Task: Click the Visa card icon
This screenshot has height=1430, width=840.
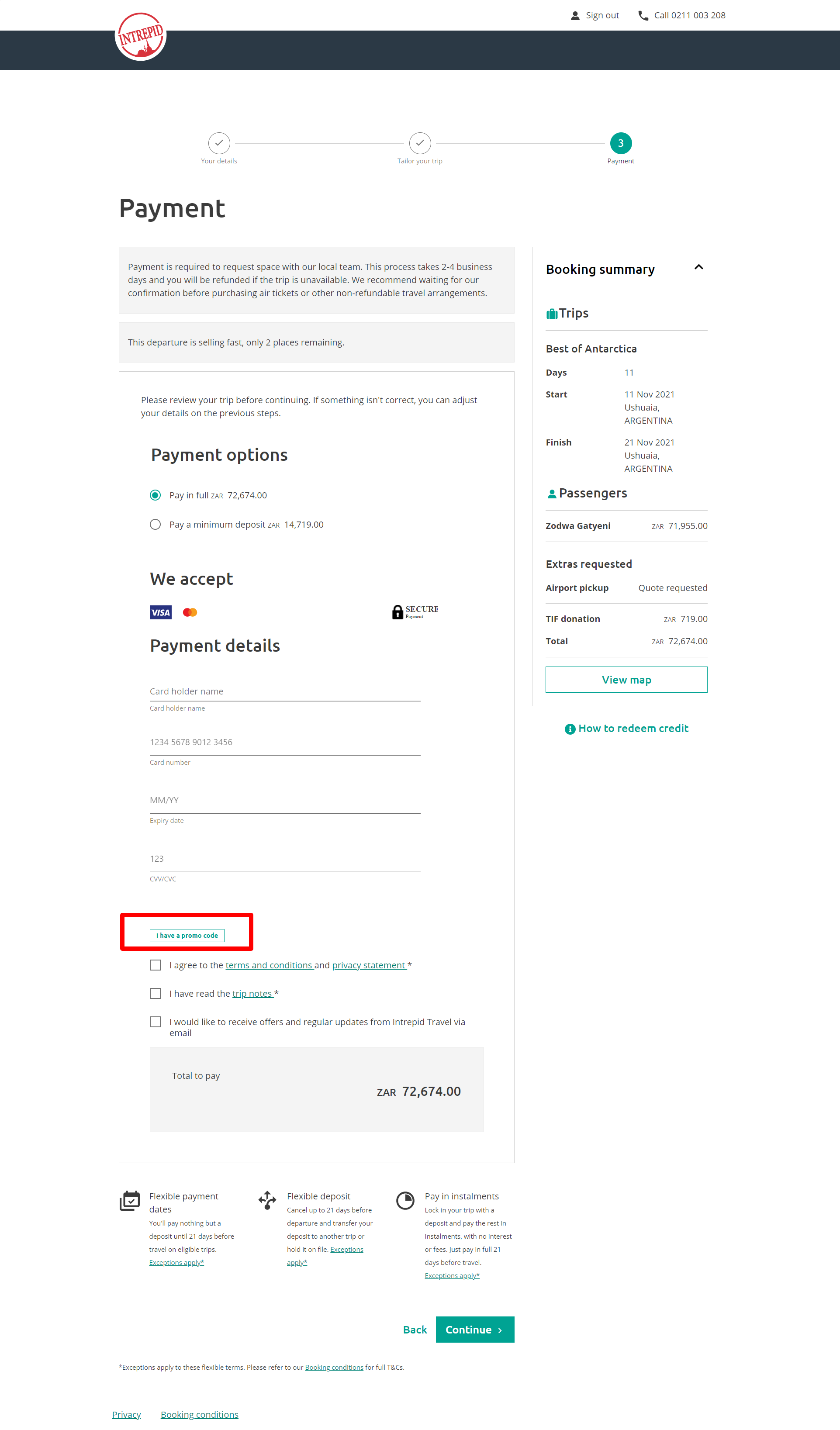Action: pyautogui.click(x=161, y=612)
